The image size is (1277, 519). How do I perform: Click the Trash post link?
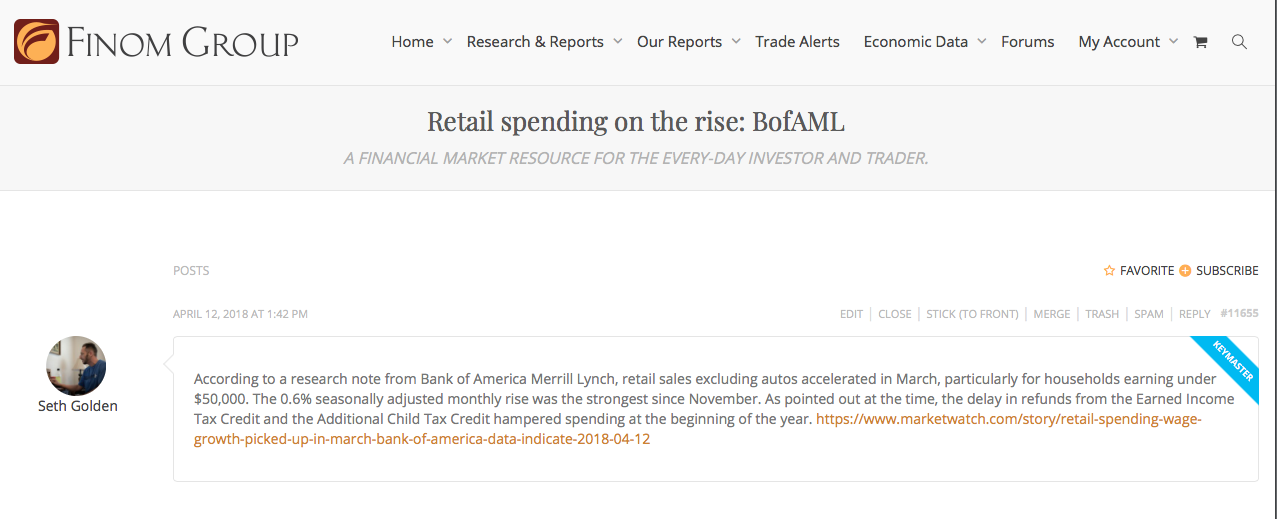coord(1102,314)
